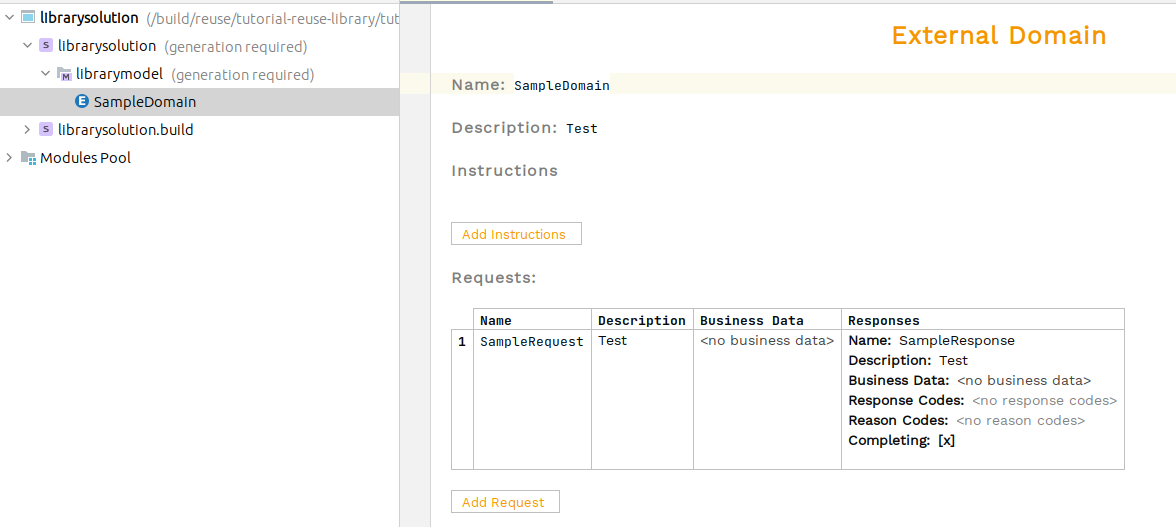The width and height of the screenshot is (1176, 527).
Task: Expand the Modules Pool node
Action: pyautogui.click(x=9, y=158)
